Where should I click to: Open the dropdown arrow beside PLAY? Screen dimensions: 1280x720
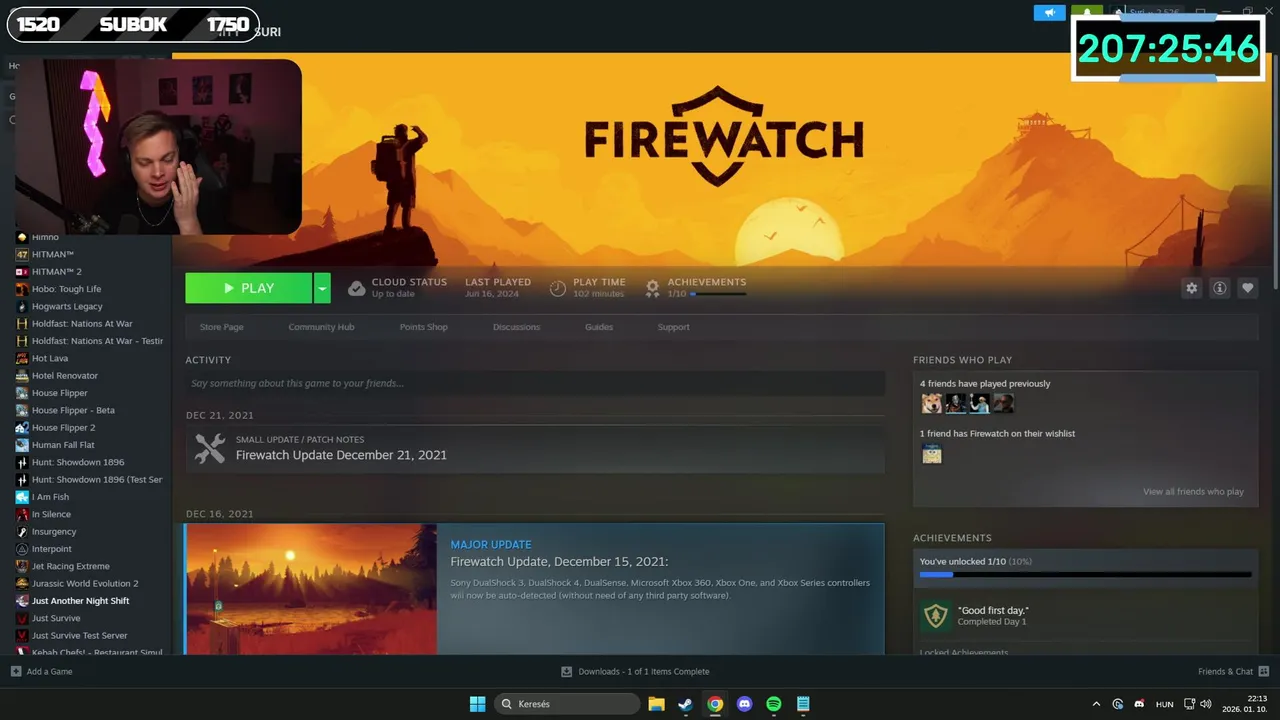point(322,288)
